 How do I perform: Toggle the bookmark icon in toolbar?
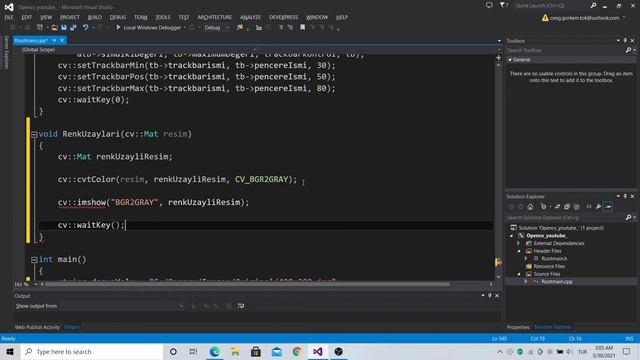click(302, 28)
